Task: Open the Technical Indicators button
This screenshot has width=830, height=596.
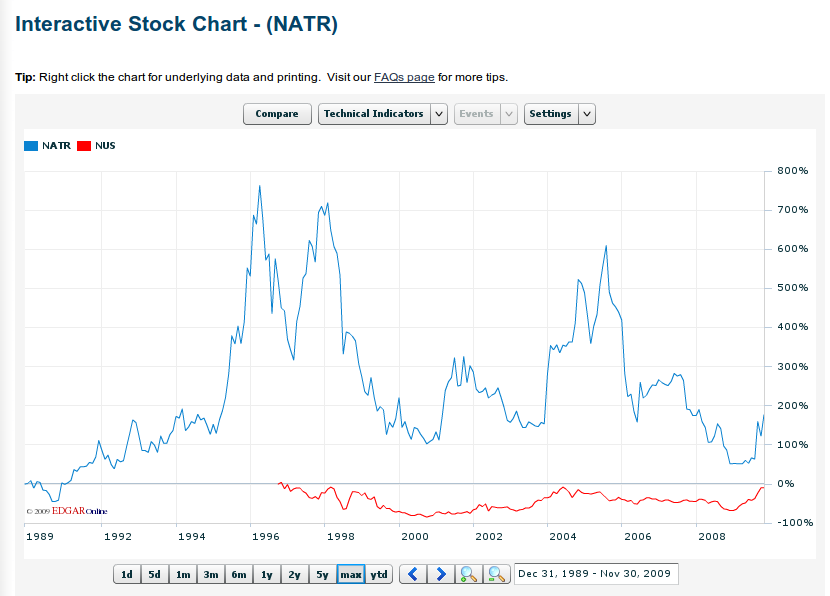Action: click(374, 114)
